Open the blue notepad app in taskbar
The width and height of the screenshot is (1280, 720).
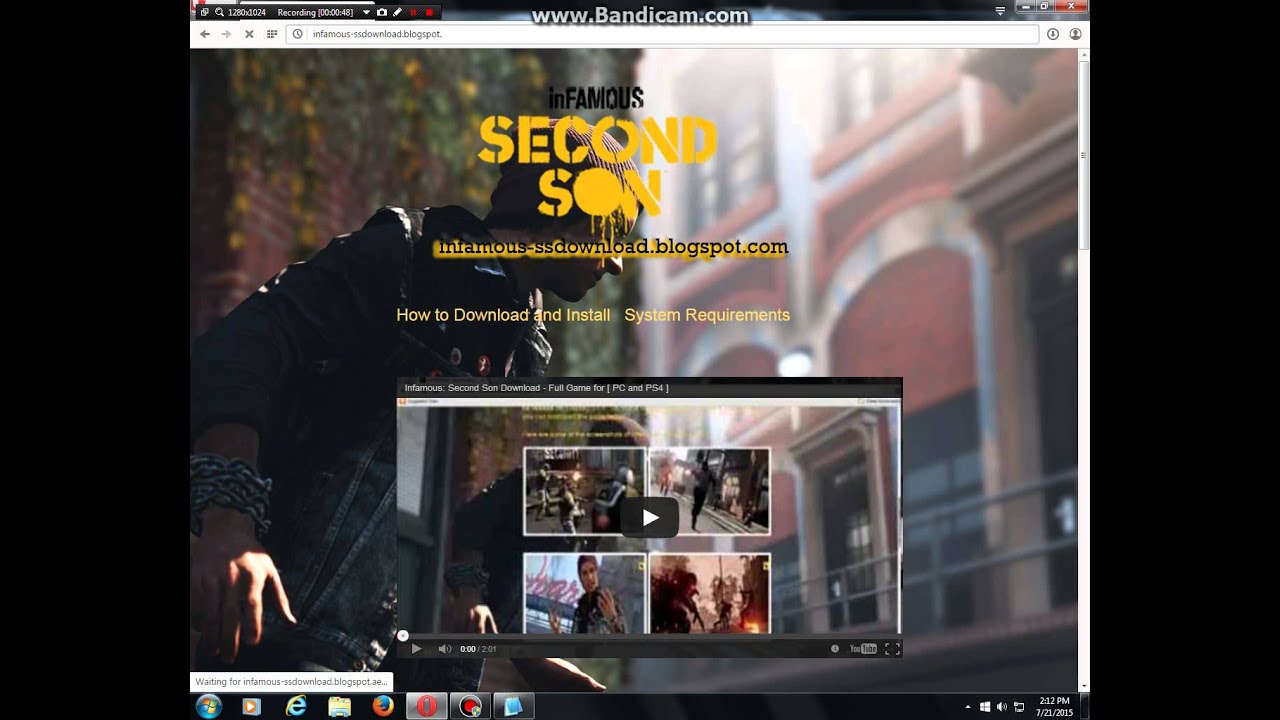coord(513,706)
